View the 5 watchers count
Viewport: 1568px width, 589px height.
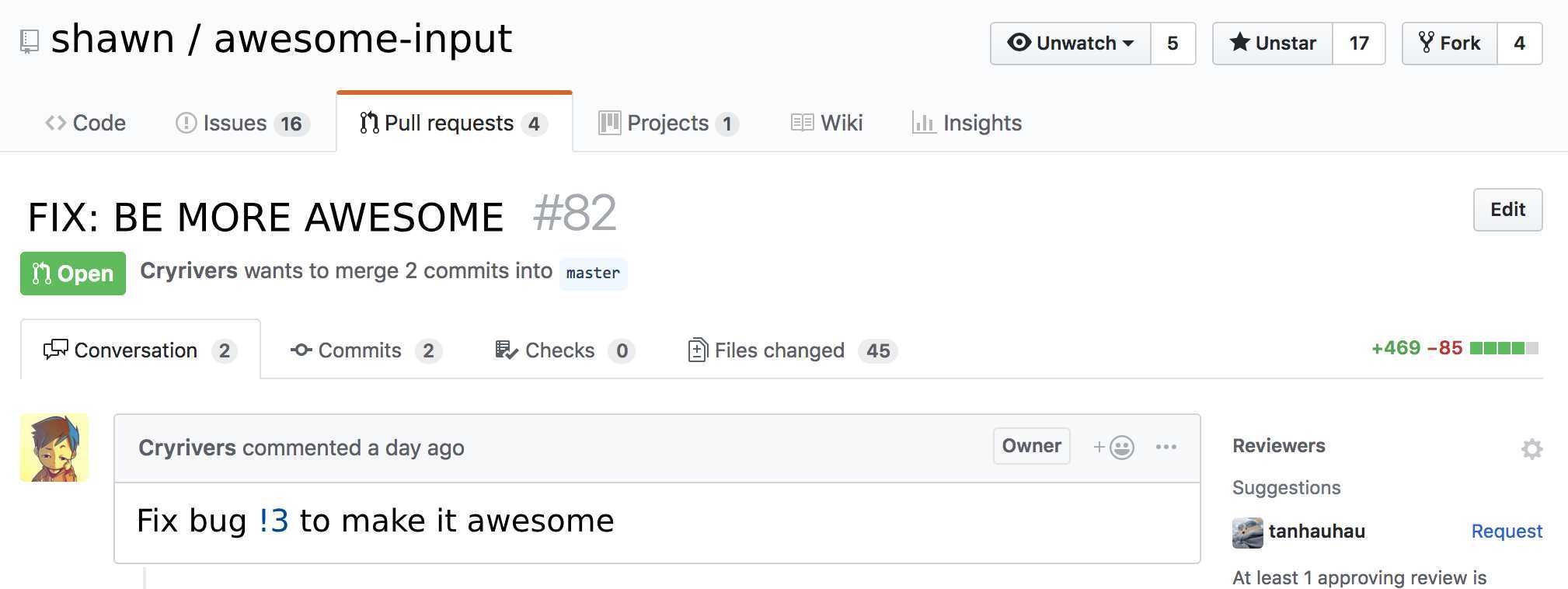(1173, 44)
